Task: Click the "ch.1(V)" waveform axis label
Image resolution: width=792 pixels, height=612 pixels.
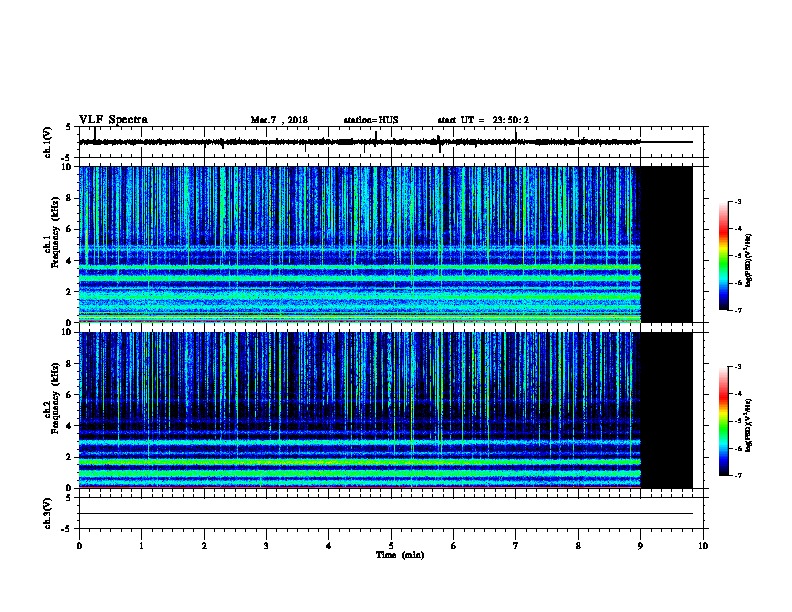Action: coord(48,142)
